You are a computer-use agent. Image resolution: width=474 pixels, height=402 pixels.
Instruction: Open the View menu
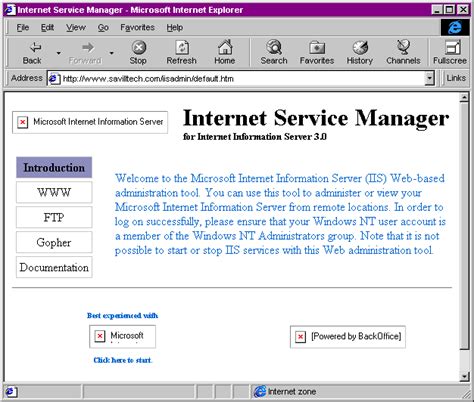(x=76, y=27)
